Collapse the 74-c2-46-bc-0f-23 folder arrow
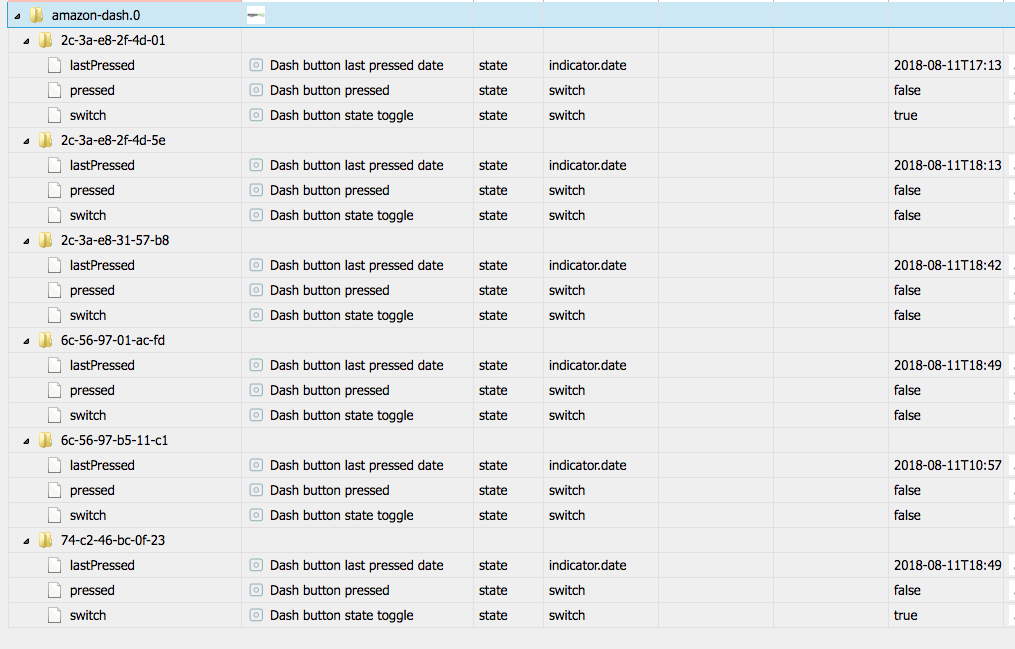The height and width of the screenshot is (649, 1015). [x=27, y=541]
